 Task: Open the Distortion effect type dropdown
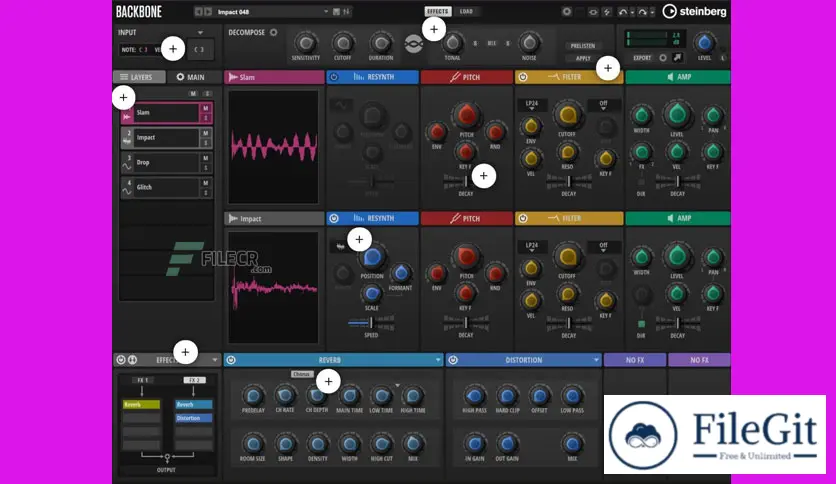pos(596,360)
